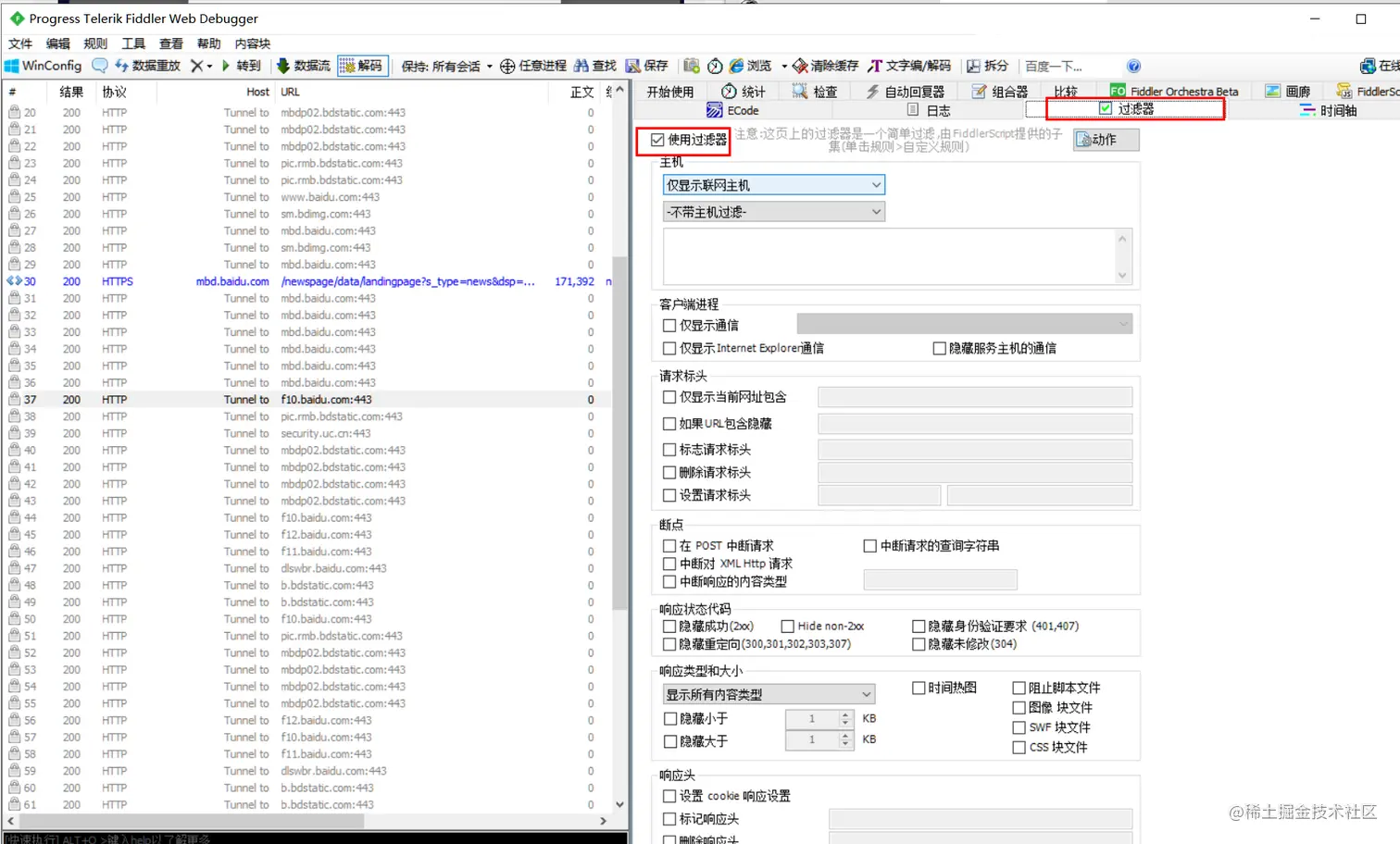Image resolution: width=1400 pixels, height=844 pixels.
Task: Click the blue help question icon
Action: coord(1133,66)
